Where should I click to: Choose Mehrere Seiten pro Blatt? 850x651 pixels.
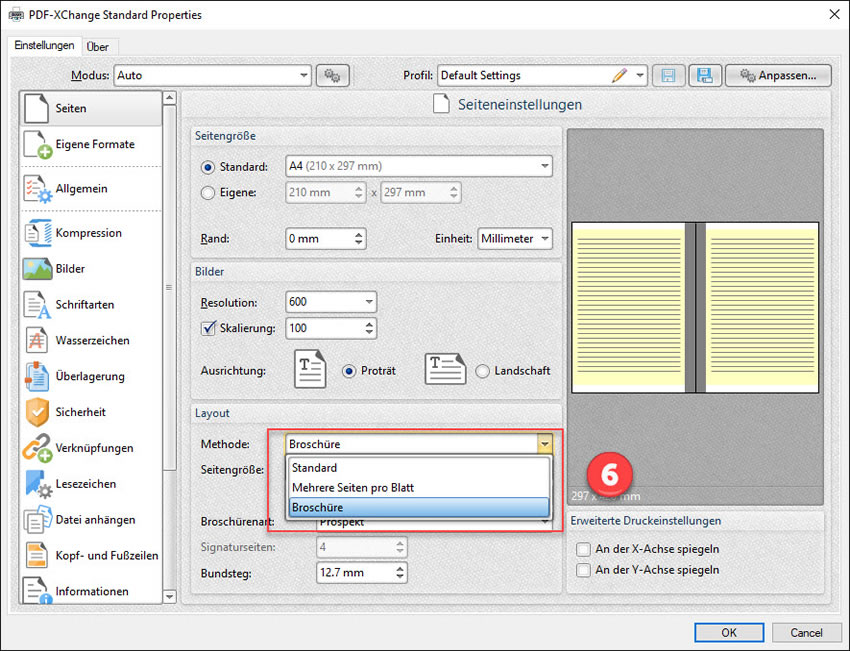click(419, 488)
